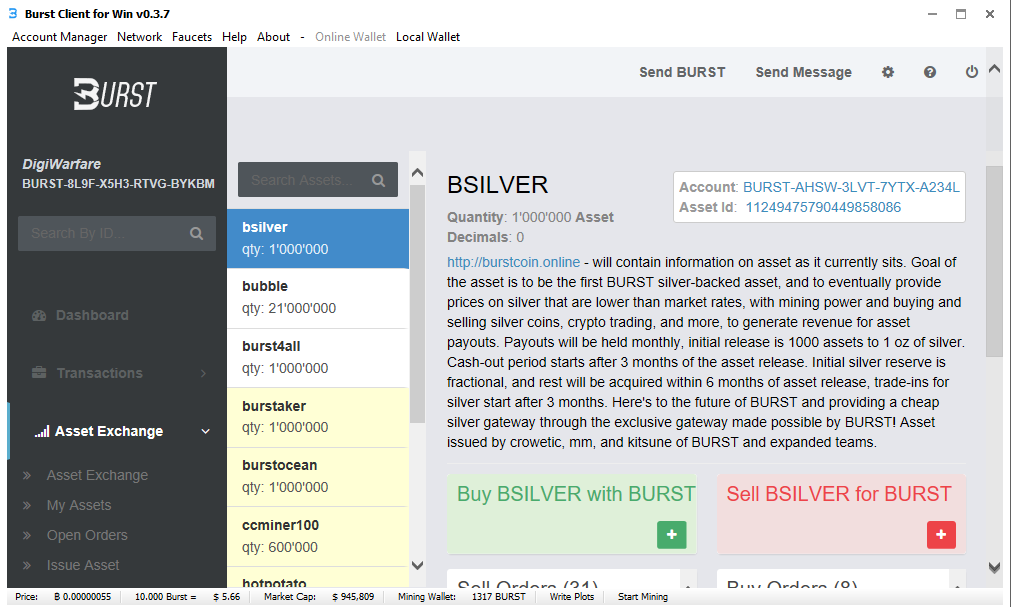The width and height of the screenshot is (1011, 607).
Task: Click the Dashboard gauge icon
Action: (39, 315)
